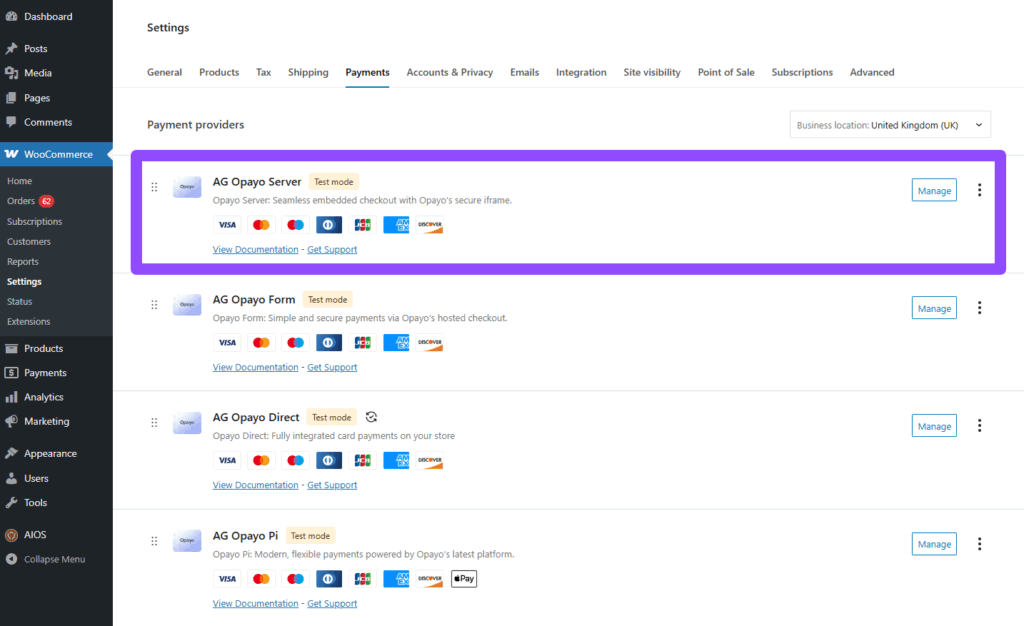Click the Test mode badge on AG Opayo Form
1024x626 pixels.
click(327, 300)
